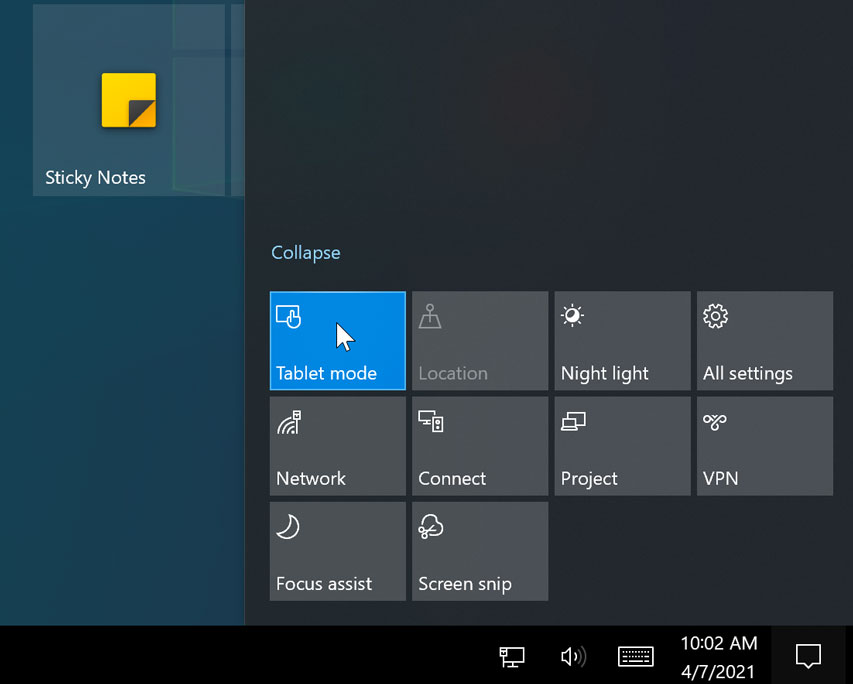This screenshot has width=853, height=684.
Task: Click the Night light sun icon
Action: 572,316
